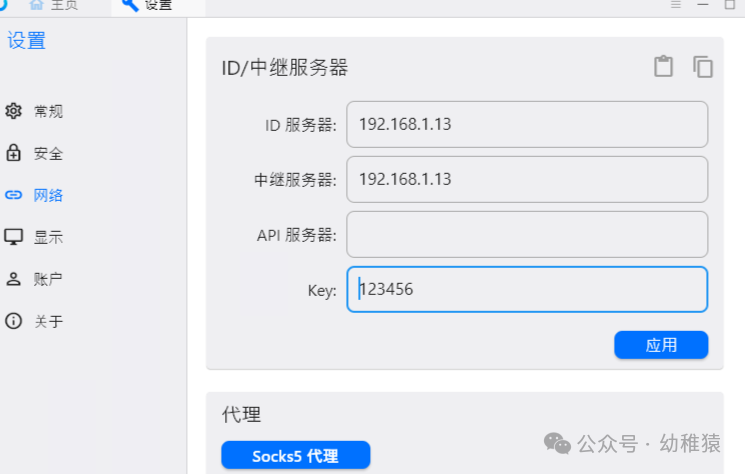745x474 pixels.
Task: Click the monitor icon beside 显示
Action: tap(13, 237)
